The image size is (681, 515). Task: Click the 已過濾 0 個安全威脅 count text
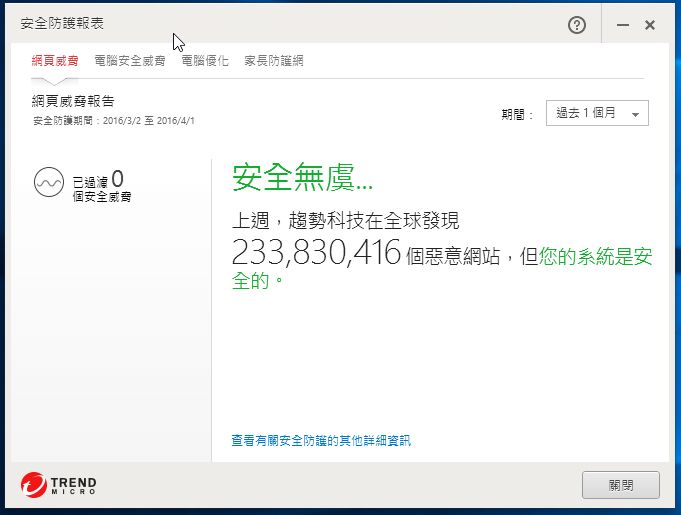pos(102,186)
